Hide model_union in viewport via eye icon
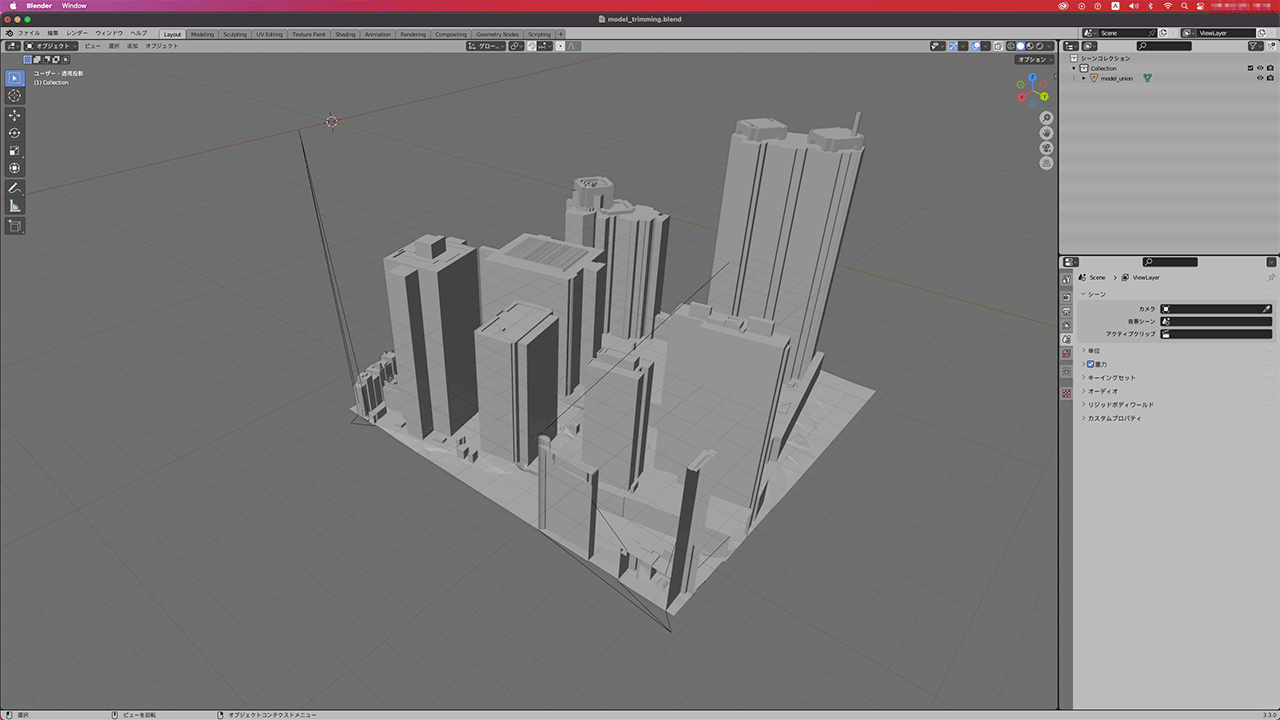The image size is (1280, 720). [1260, 78]
